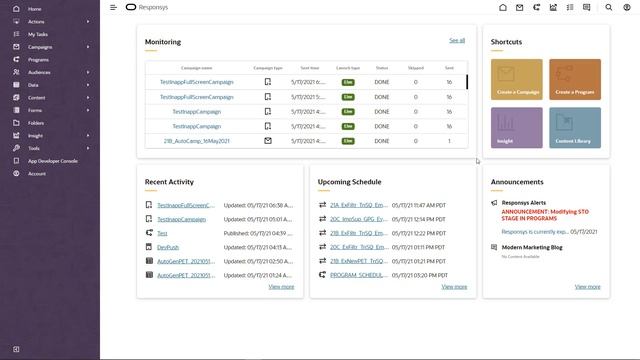Click the Content Library shortcut tile
The image size is (640, 360).
tap(575, 128)
